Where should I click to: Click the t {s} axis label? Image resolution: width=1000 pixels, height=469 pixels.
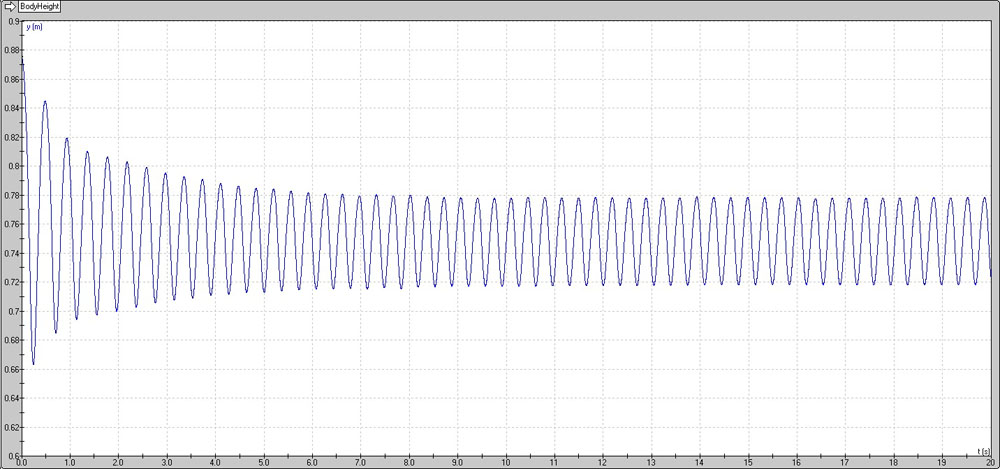click(x=983, y=450)
